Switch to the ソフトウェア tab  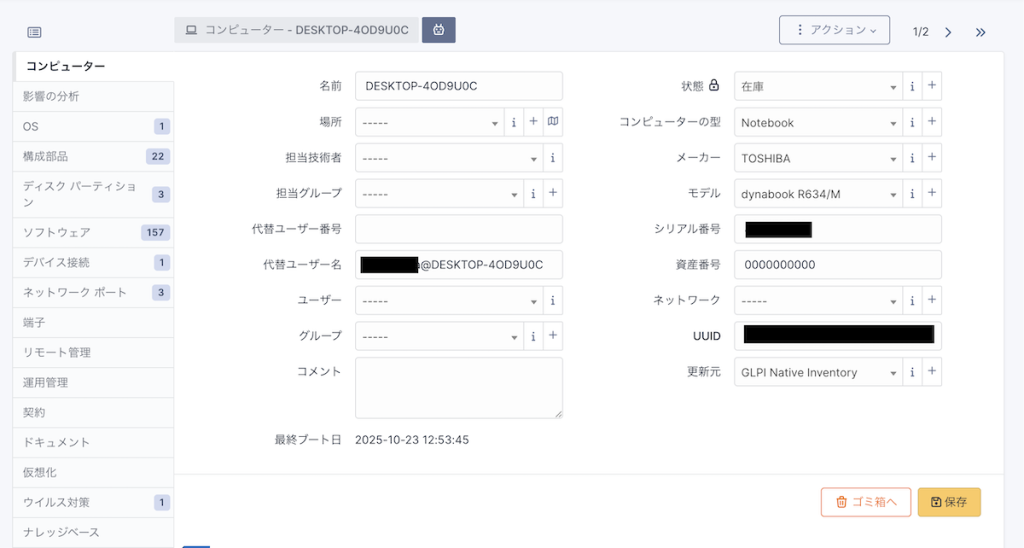tap(57, 233)
